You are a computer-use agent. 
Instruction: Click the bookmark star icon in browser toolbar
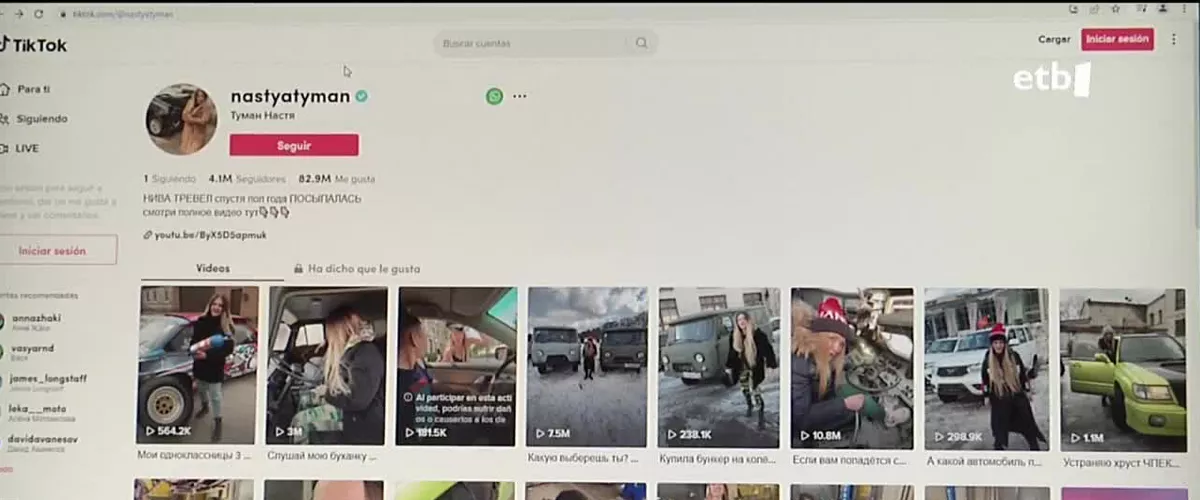tap(1115, 9)
